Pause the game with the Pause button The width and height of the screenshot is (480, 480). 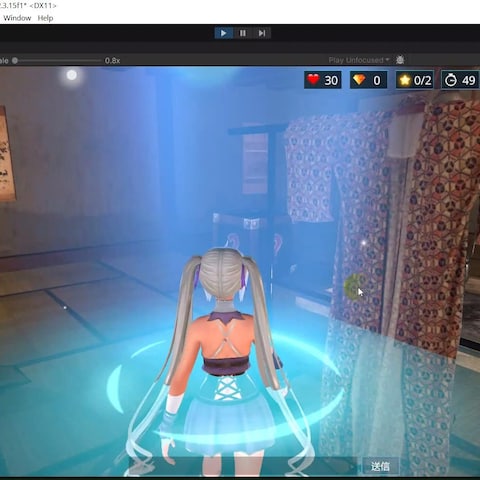point(243,33)
